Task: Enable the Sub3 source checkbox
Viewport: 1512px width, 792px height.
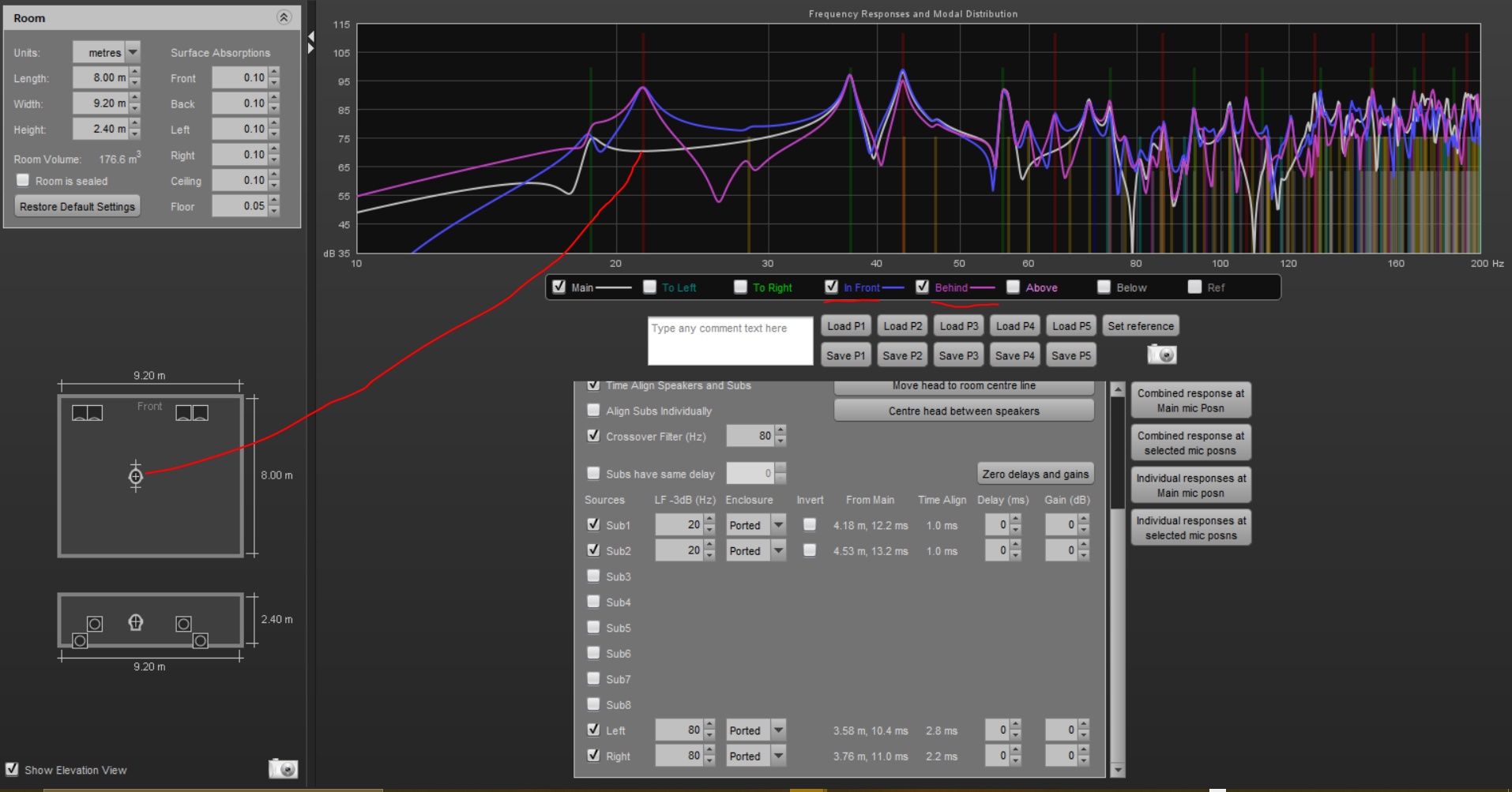Action: coord(593,576)
